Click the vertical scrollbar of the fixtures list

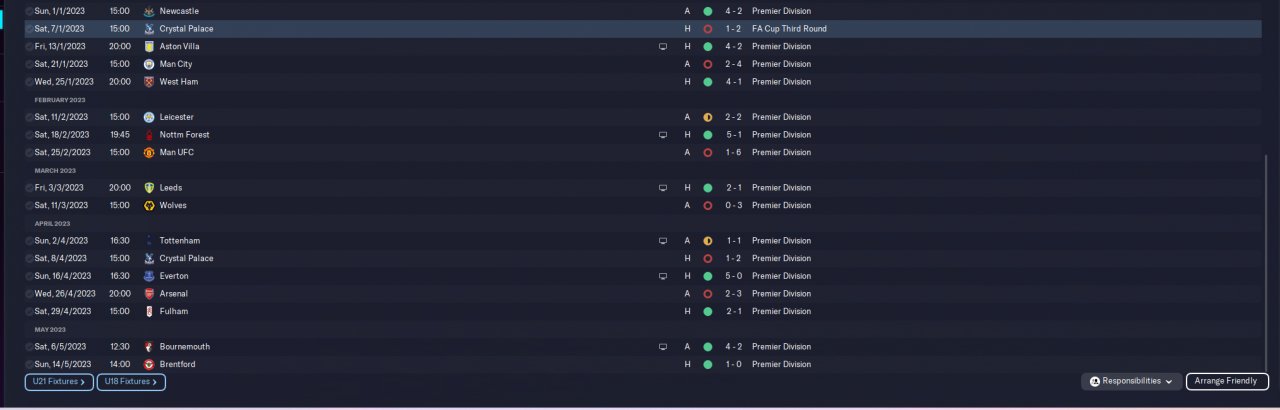tap(1266, 260)
